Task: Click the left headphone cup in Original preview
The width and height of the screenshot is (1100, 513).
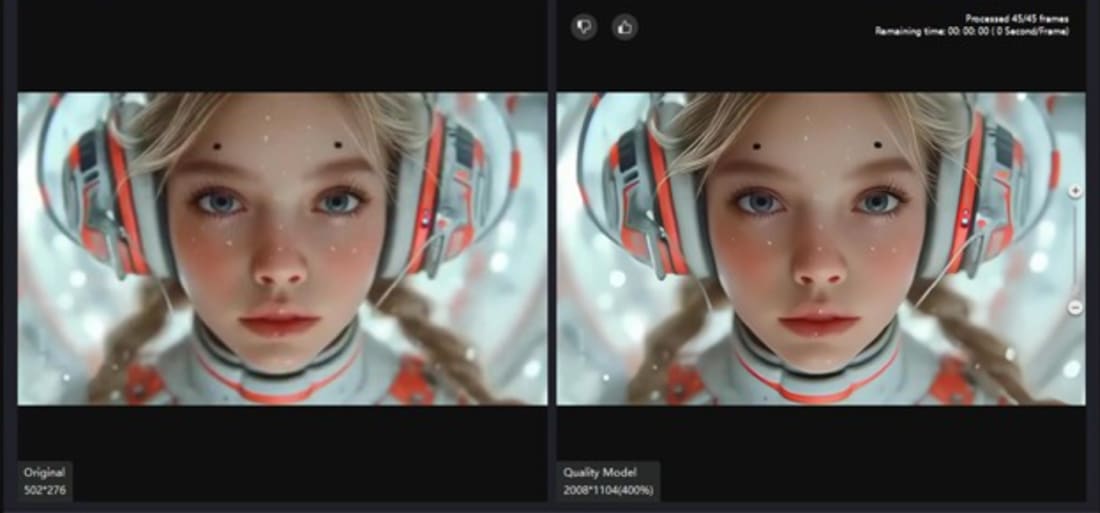Action: (x=95, y=190)
